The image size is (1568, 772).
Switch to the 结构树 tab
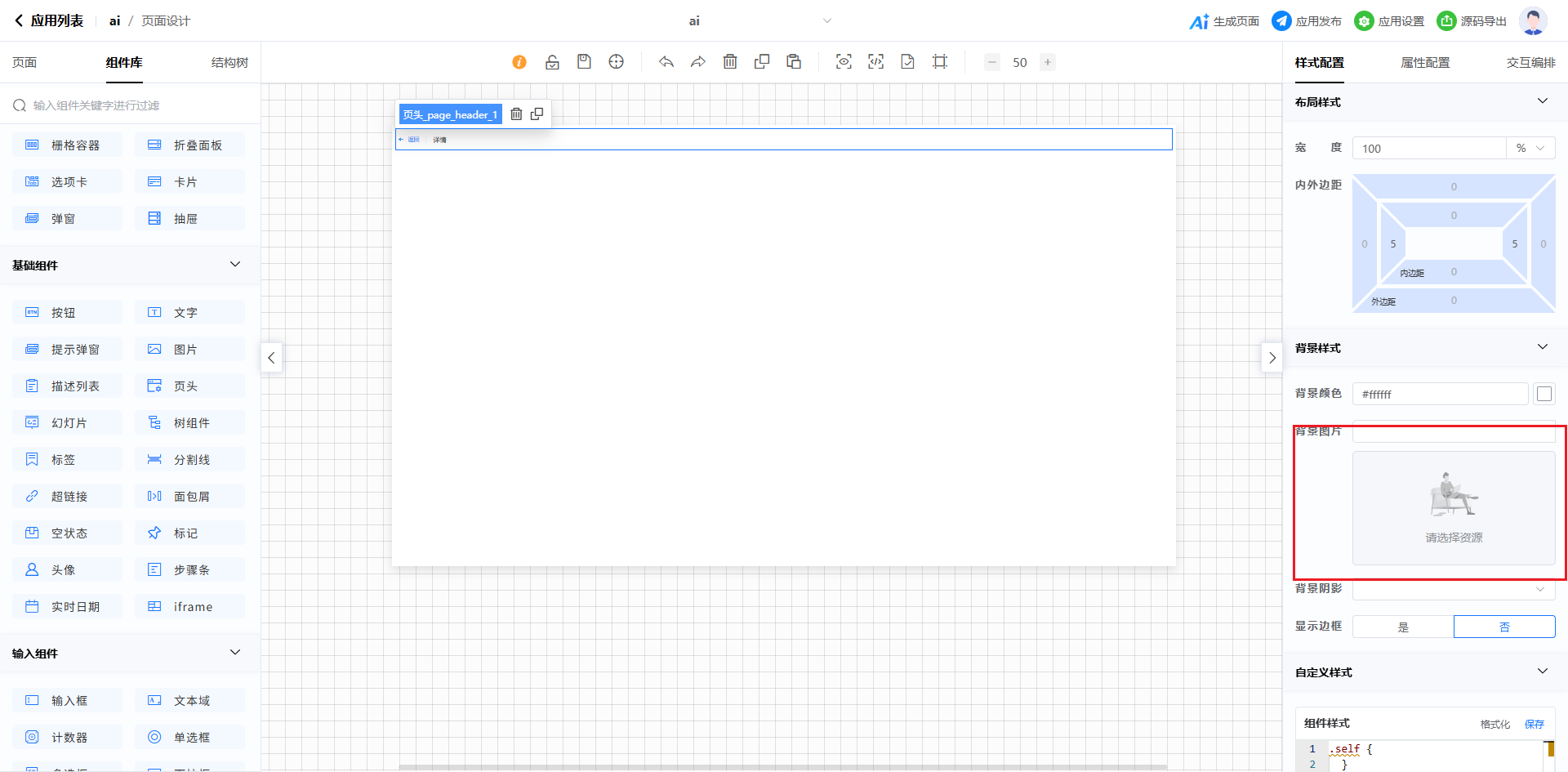(x=229, y=63)
